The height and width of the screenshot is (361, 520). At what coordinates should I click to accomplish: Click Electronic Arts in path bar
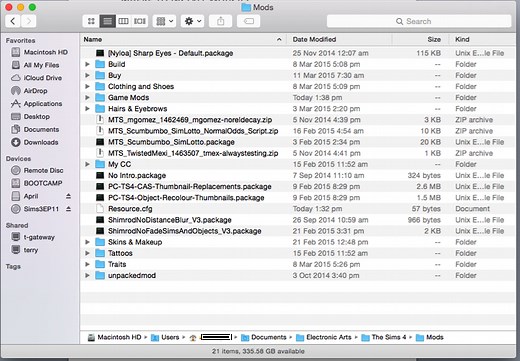point(324,337)
